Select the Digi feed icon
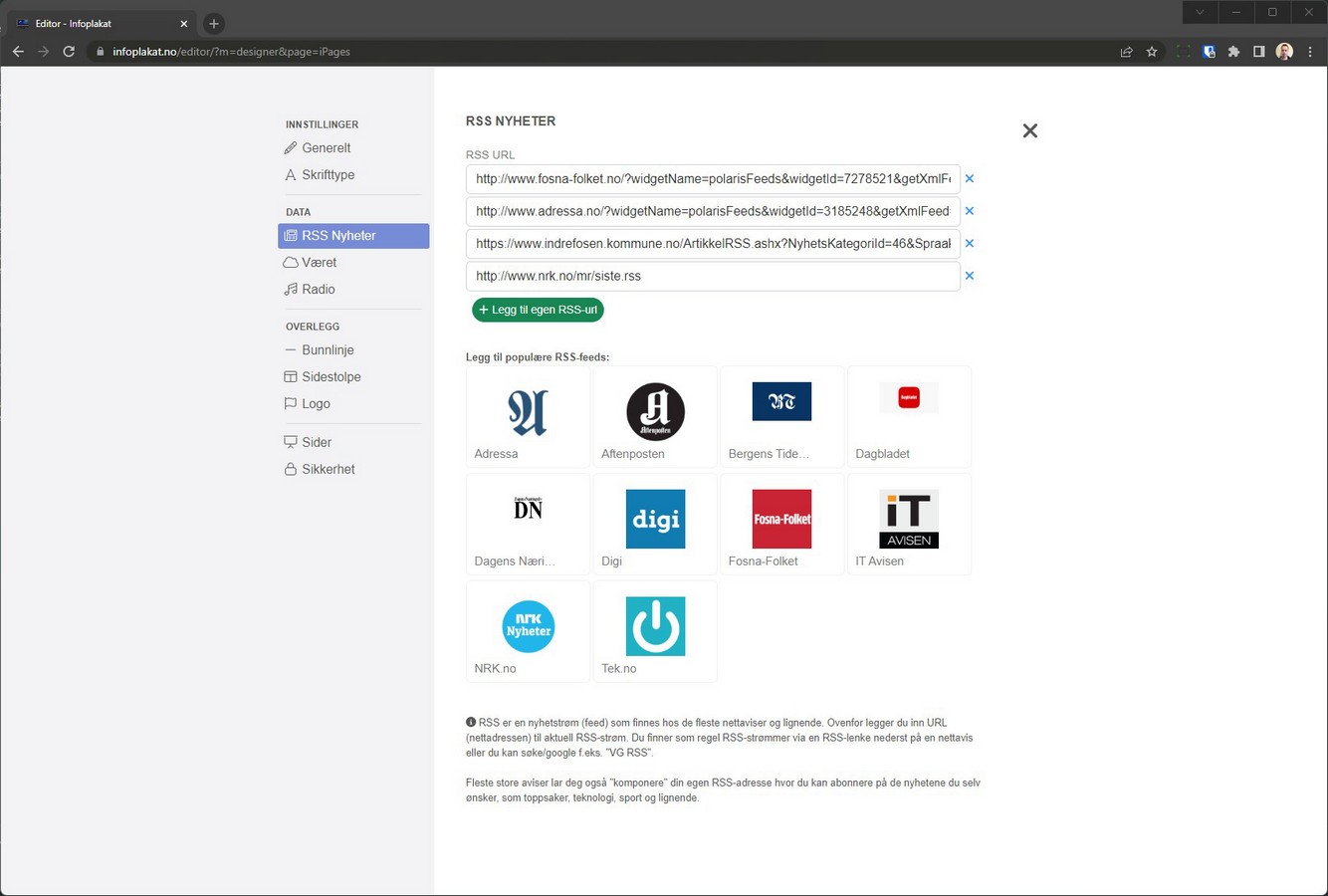 [655, 519]
